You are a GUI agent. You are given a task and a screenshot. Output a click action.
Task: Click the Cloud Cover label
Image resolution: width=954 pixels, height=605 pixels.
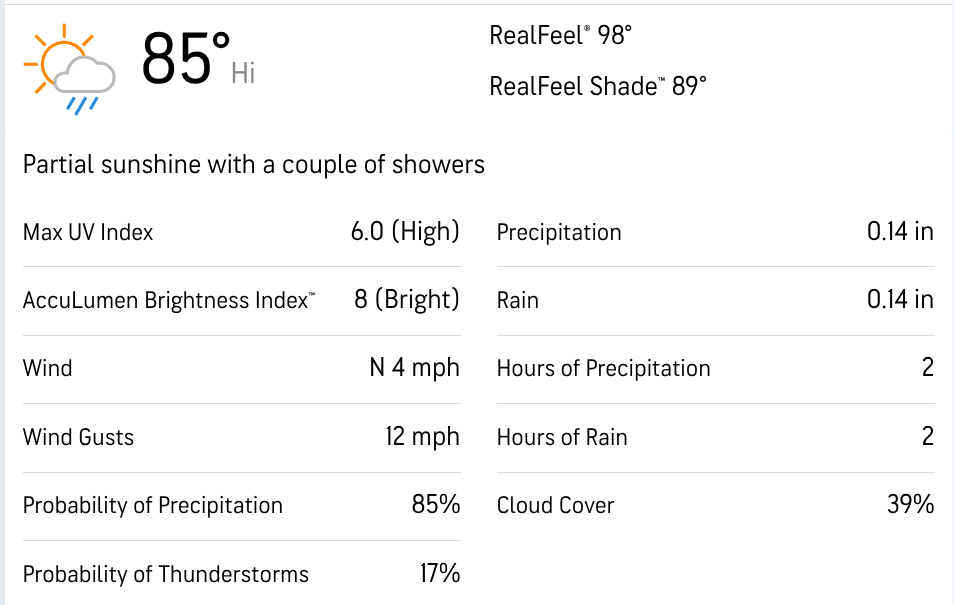click(555, 505)
